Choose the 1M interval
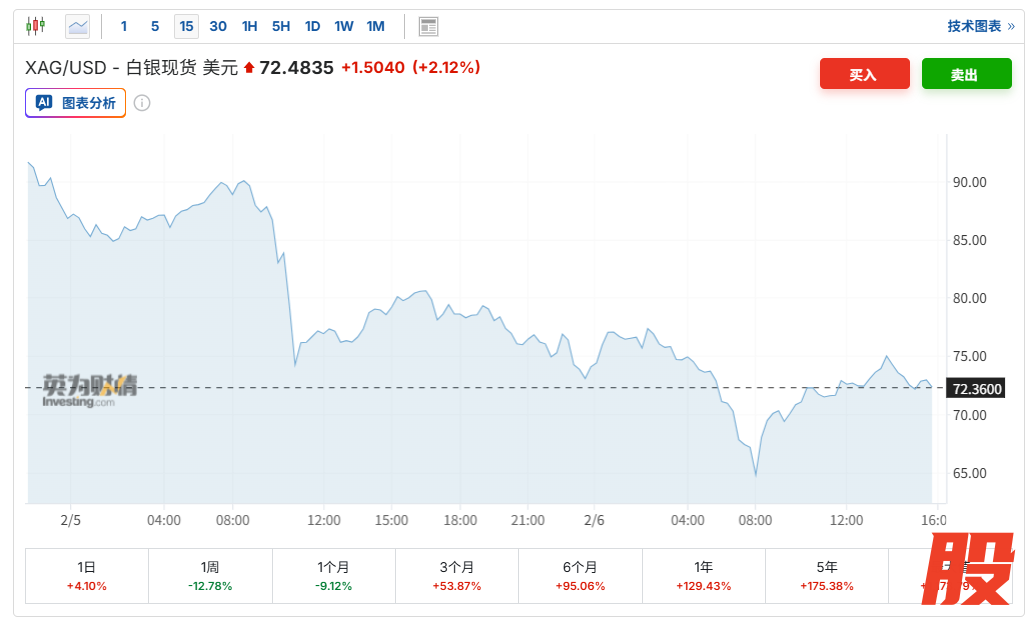 point(376,26)
